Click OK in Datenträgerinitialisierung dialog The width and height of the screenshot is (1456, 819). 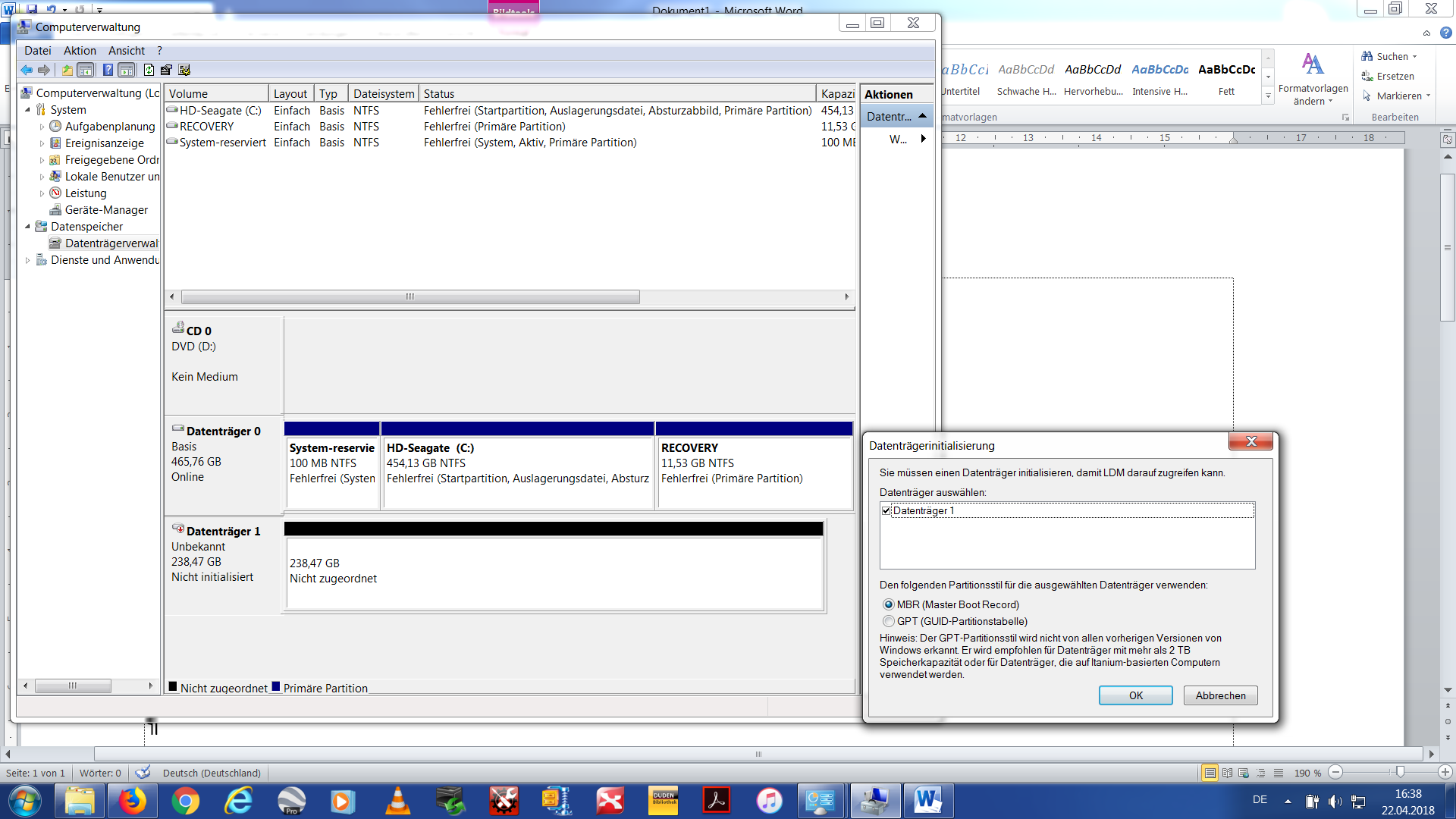point(1135,695)
